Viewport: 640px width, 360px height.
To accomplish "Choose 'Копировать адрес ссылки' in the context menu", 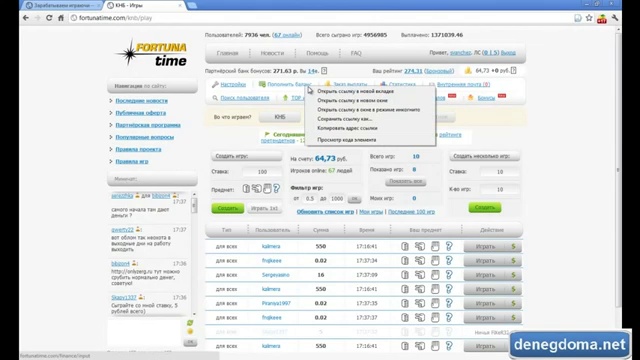I will [347, 128].
